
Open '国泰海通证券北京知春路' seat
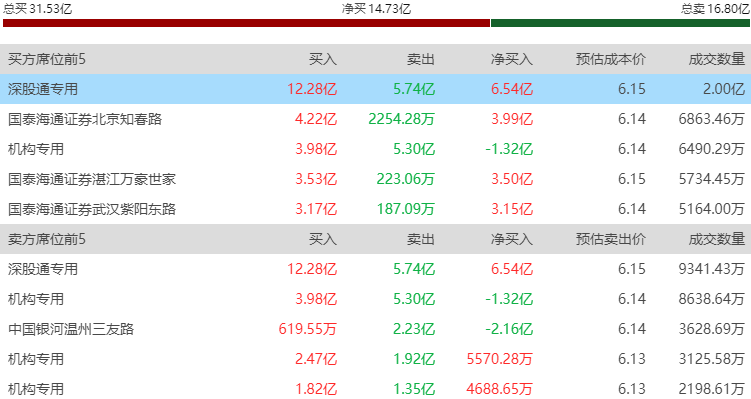point(85,119)
